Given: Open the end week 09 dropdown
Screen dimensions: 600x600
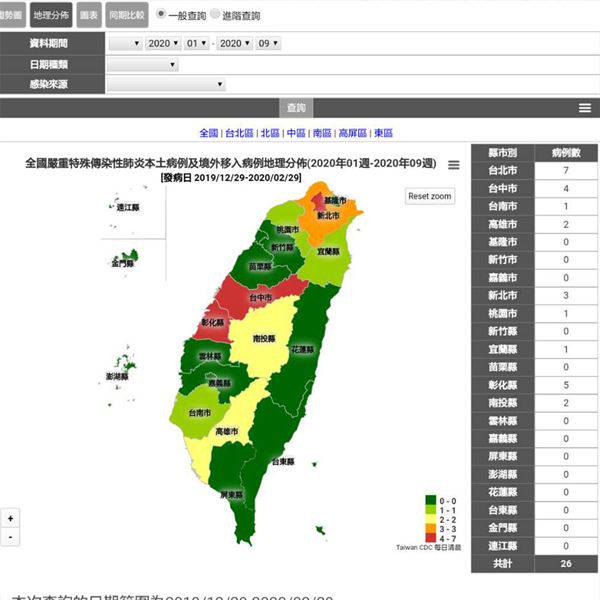Looking at the screenshot, I should [x=268, y=43].
